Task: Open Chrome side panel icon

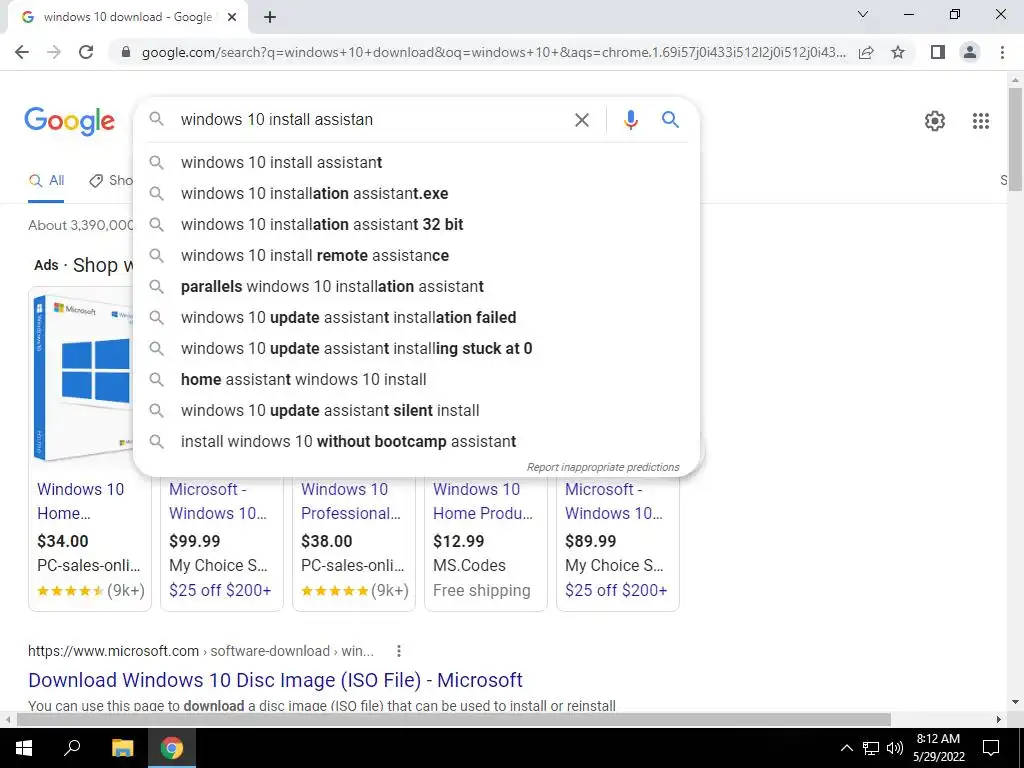Action: tap(938, 52)
